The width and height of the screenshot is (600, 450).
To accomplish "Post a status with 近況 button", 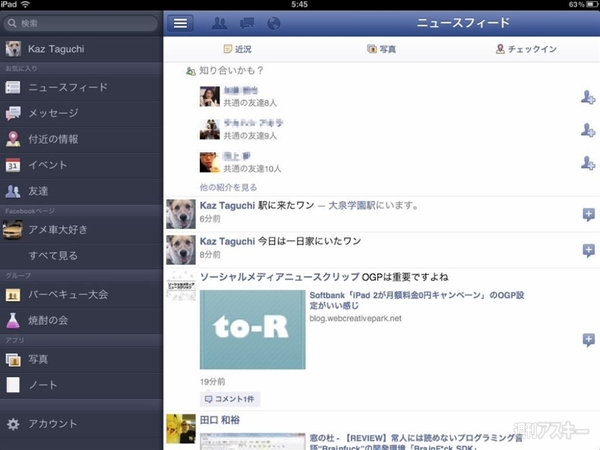I will pos(238,49).
